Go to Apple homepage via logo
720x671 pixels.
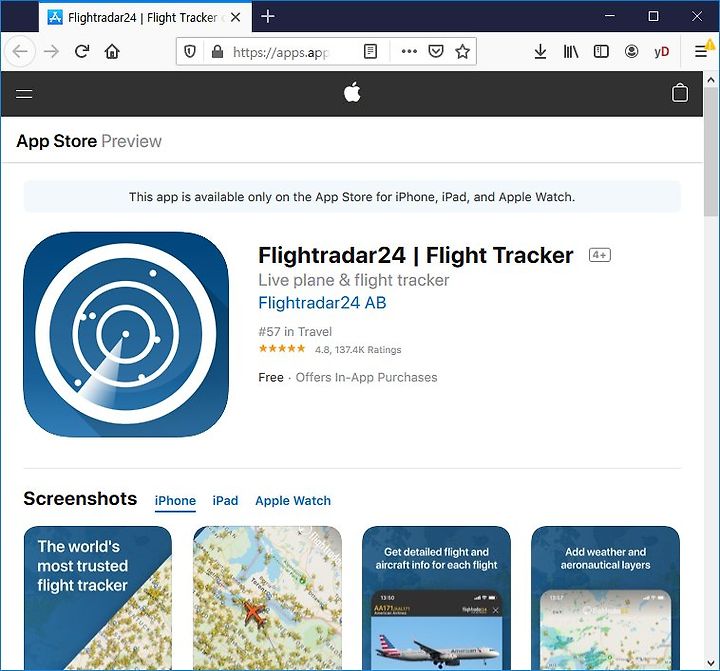352,92
